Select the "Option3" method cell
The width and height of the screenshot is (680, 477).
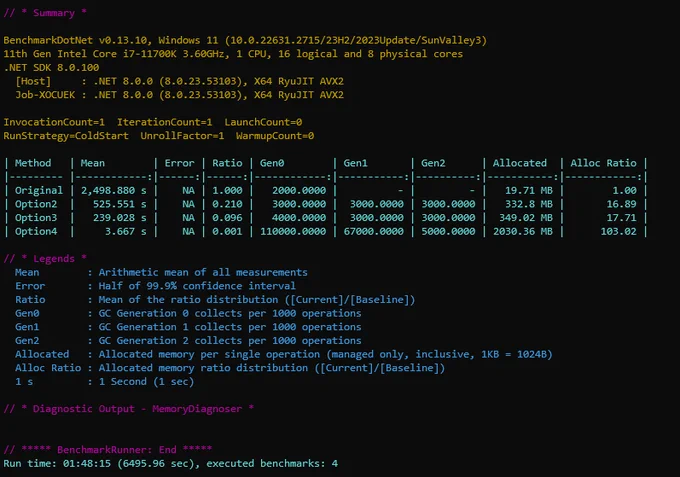(36, 218)
